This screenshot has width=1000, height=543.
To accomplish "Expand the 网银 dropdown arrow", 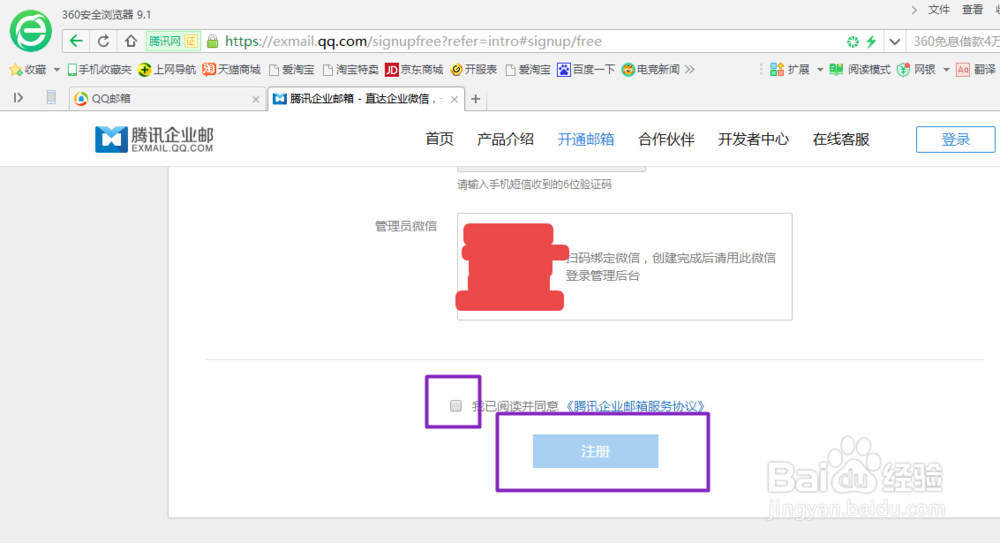I will coord(946,70).
